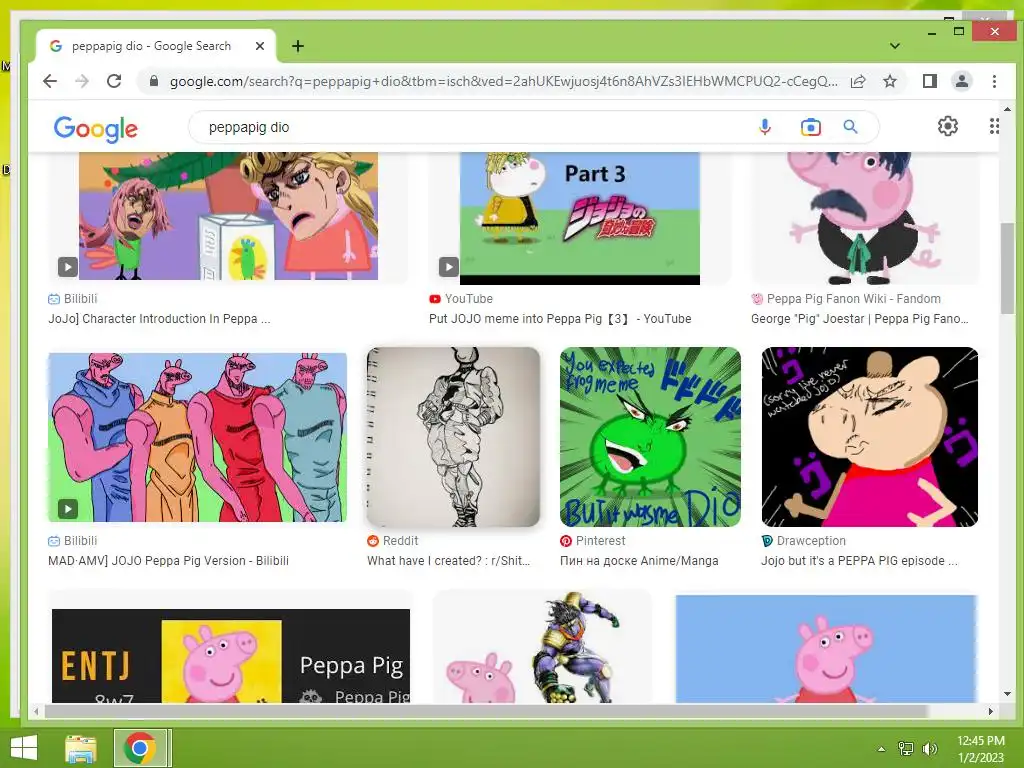The height and width of the screenshot is (768, 1024).
Task: Search by image with Google Lens
Action: [x=810, y=127]
